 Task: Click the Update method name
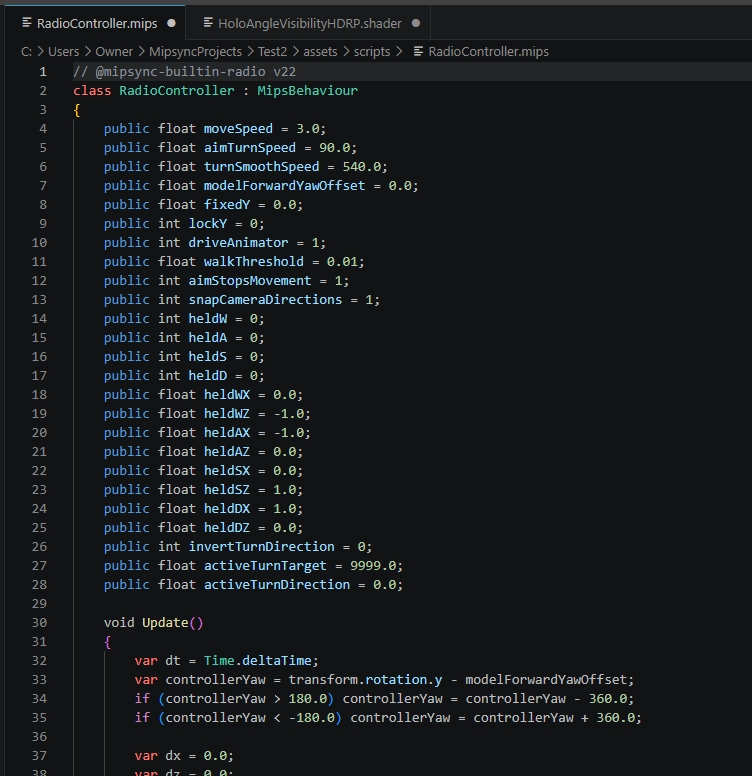click(x=165, y=623)
